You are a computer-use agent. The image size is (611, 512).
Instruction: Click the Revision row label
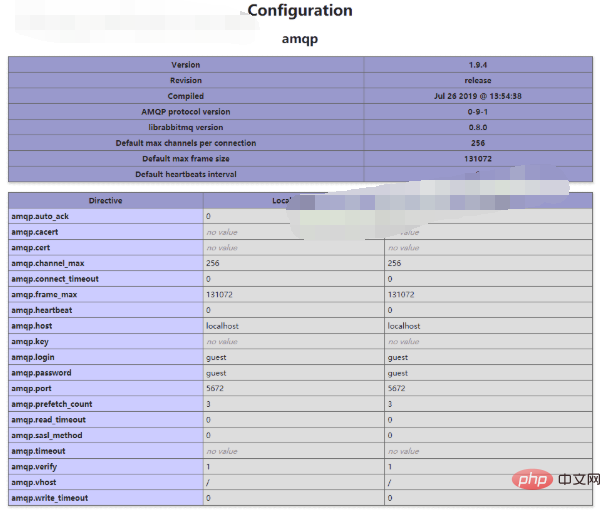click(x=185, y=81)
